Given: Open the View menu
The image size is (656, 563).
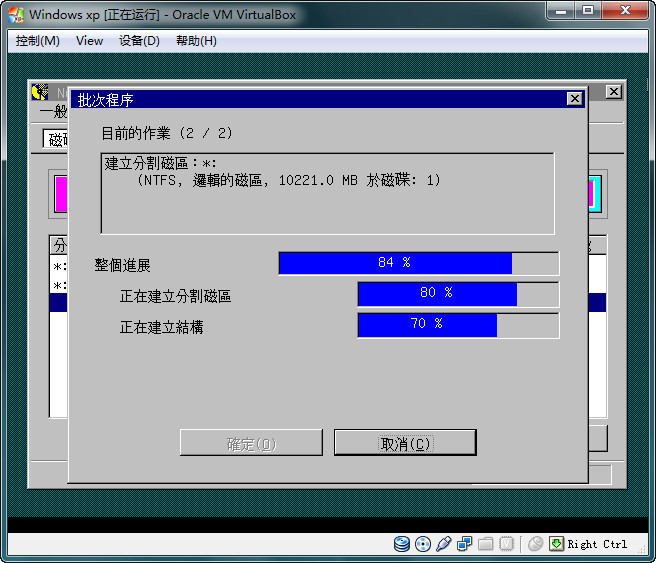Looking at the screenshot, I should point(90,41).
